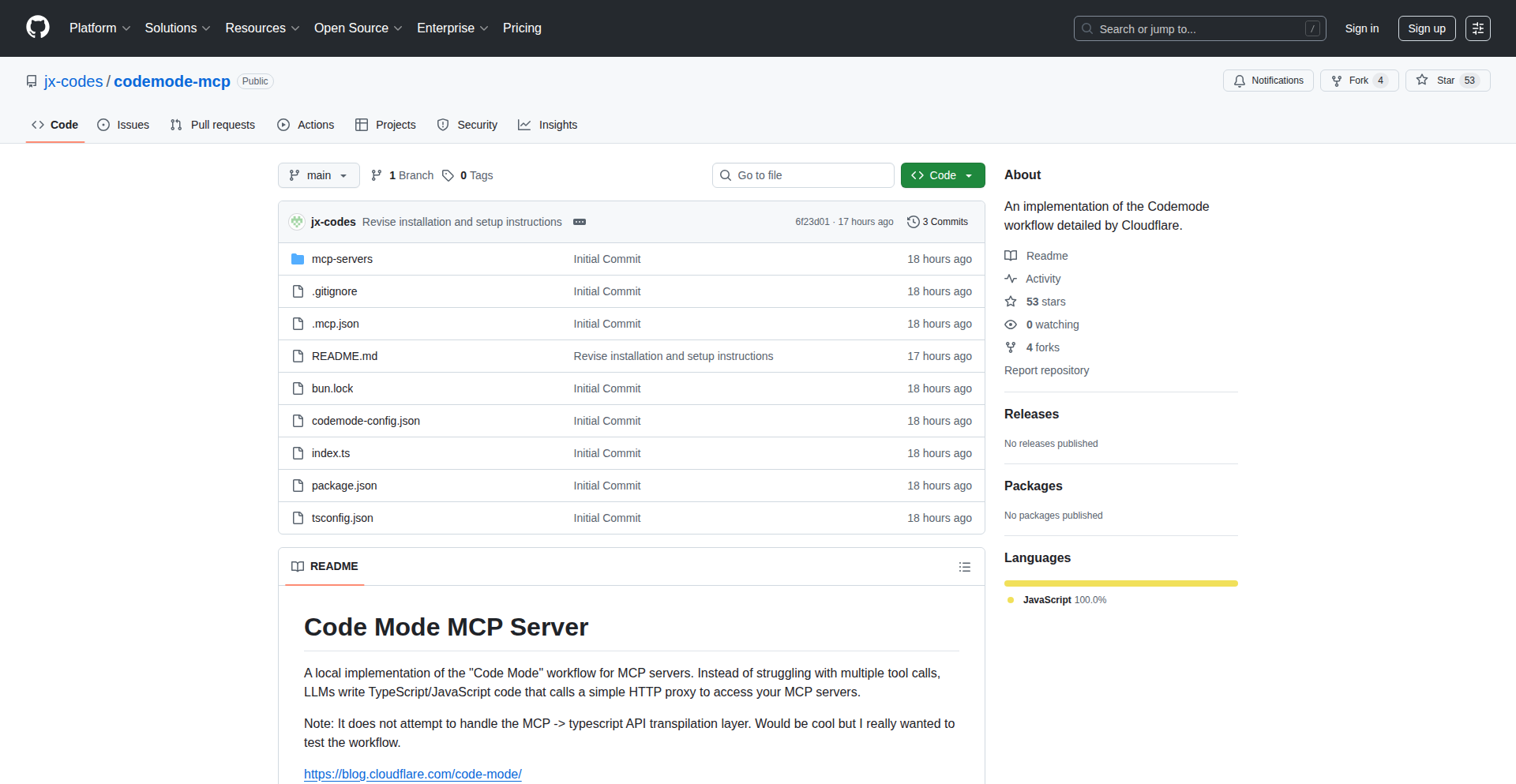The height and width of the screenshot is (784, 1516).
Task: Expand the Open Source menu
Action: (358, 28)
